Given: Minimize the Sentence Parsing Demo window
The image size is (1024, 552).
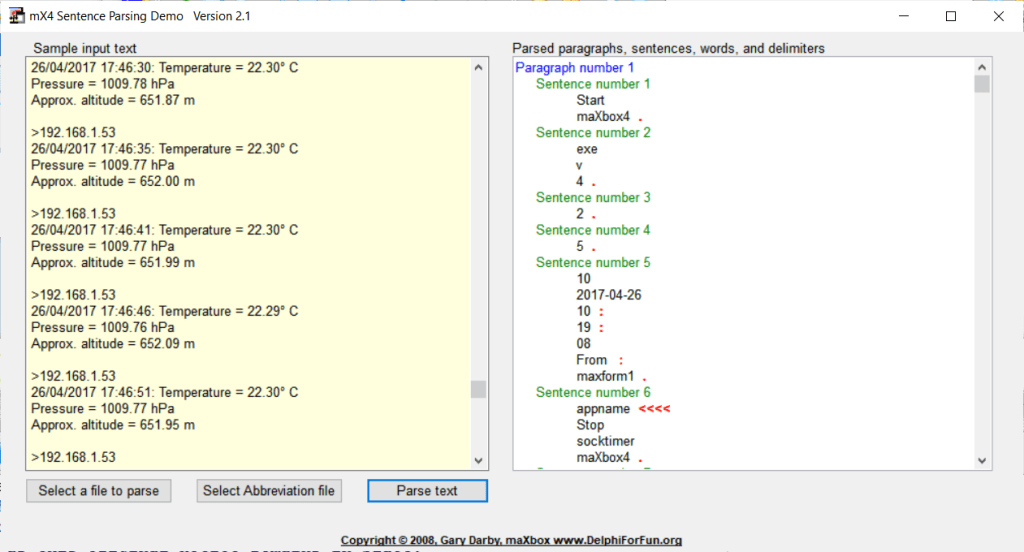Looking at the screenshot, I should [x=904, y=16].
